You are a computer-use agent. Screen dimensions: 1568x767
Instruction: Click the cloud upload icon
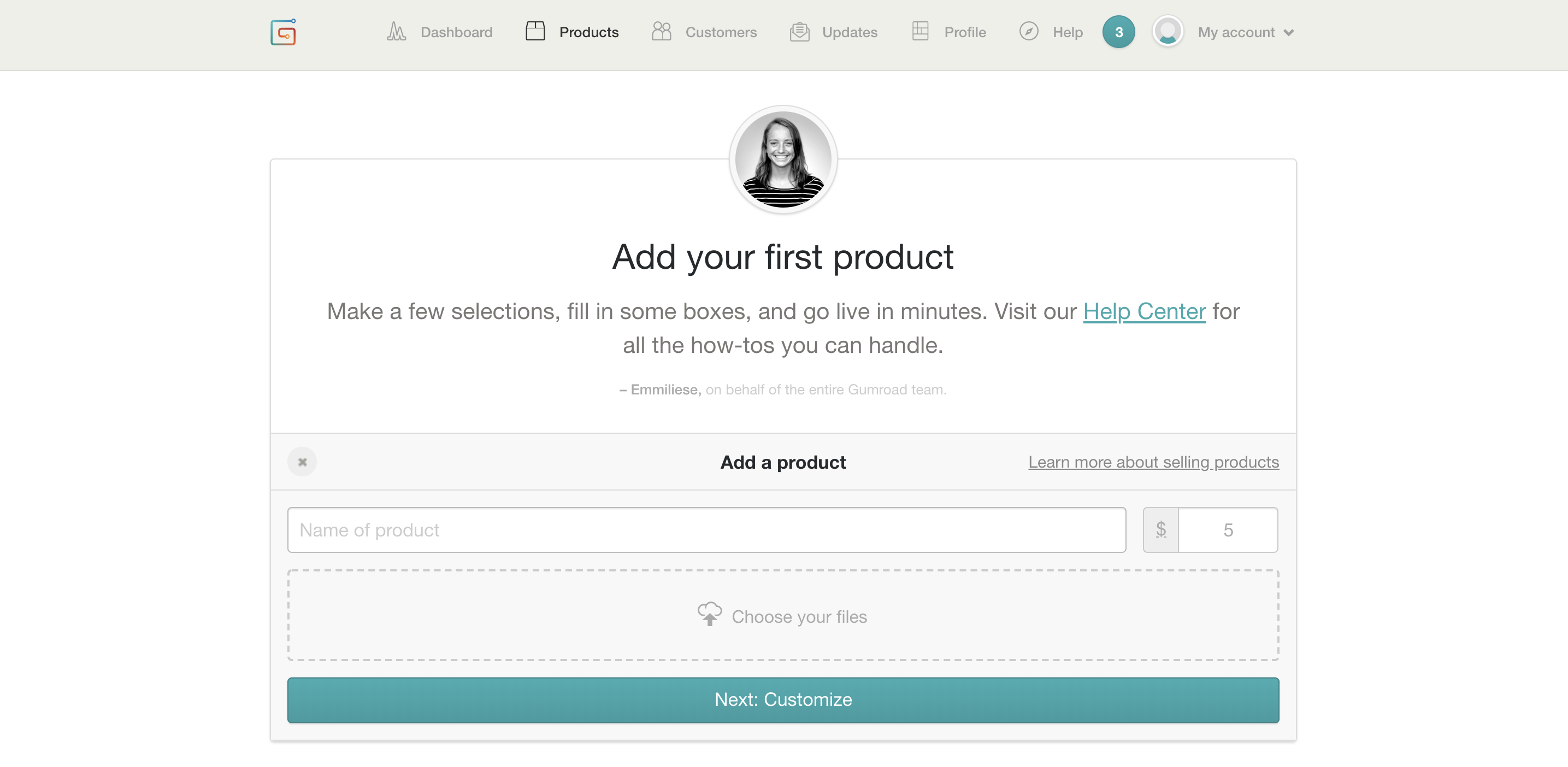click(x=709, y=613)
